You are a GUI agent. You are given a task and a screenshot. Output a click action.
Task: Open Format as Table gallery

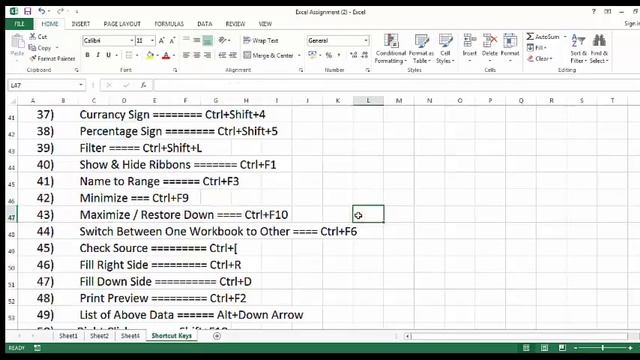[x=421, y=49]
